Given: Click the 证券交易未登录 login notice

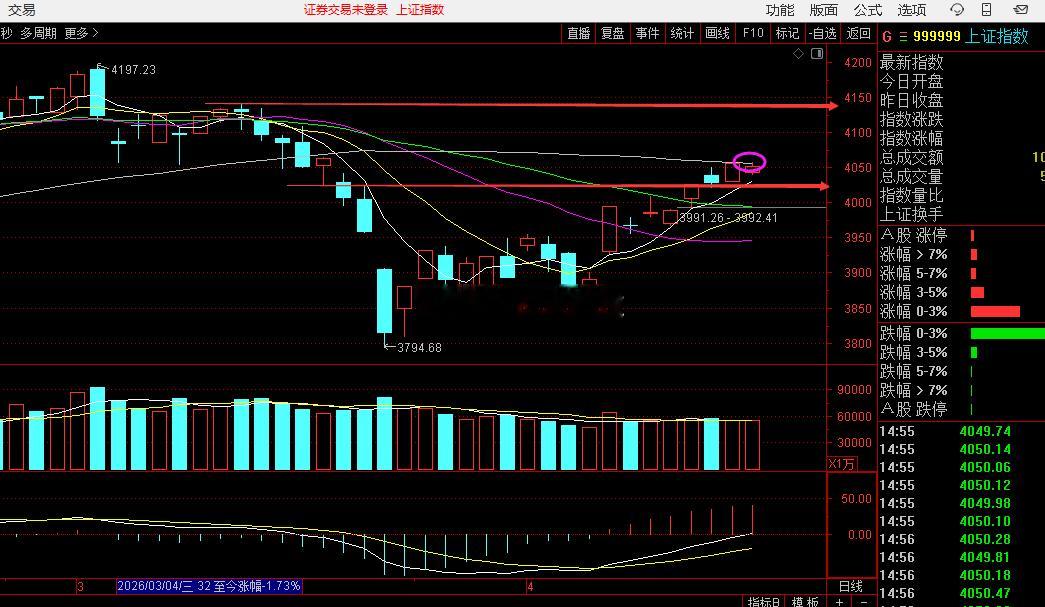Looking at the screenshot, I should point(346,9).
